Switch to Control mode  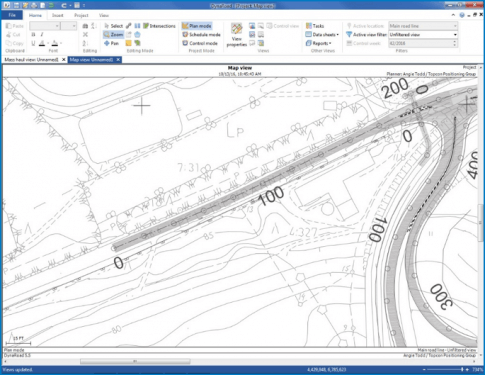tap(200, 43)
